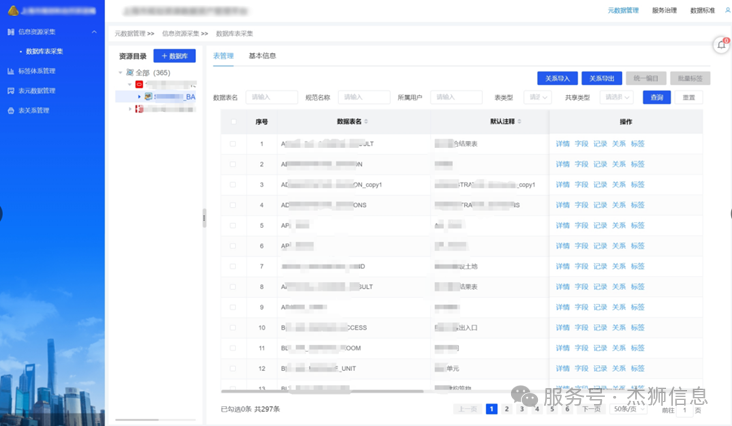Image resolution: width=732 pixels, height=426 pixels.
Task: Toggle the select-all checkbox in table header
Action: coord(234,122)
